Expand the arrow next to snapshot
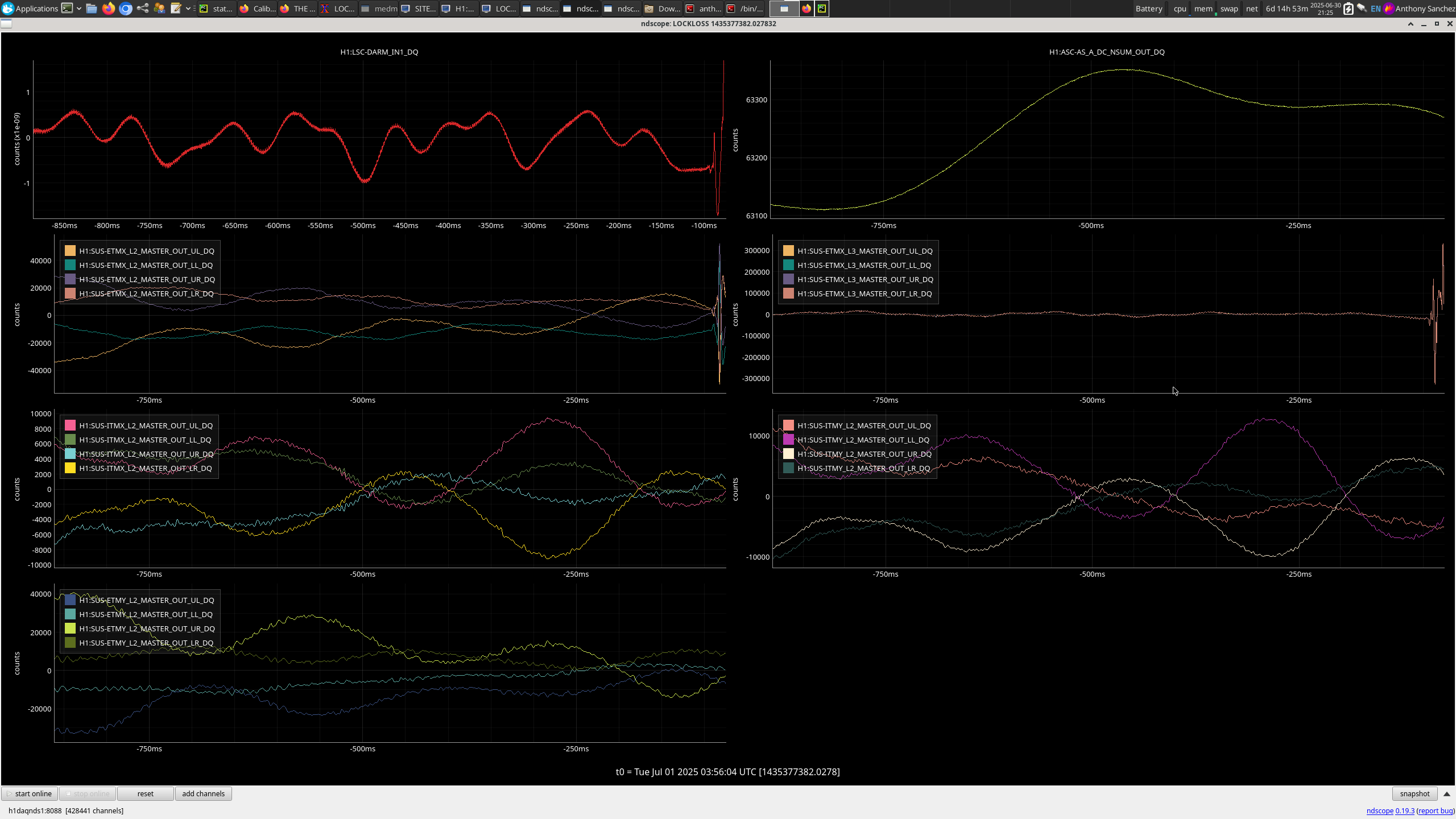The width and height of the screenshot is (1456, 819). [x=1447, y=793]
